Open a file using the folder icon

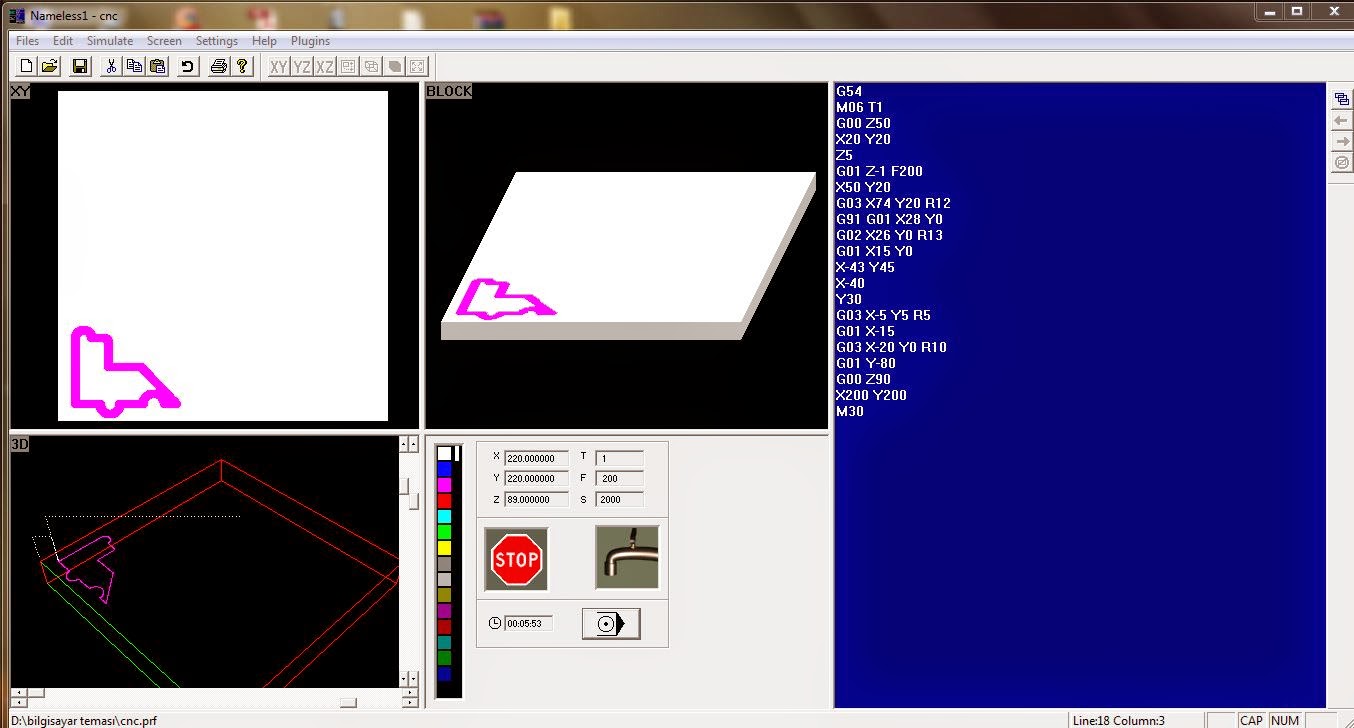[x=50, y=66]
